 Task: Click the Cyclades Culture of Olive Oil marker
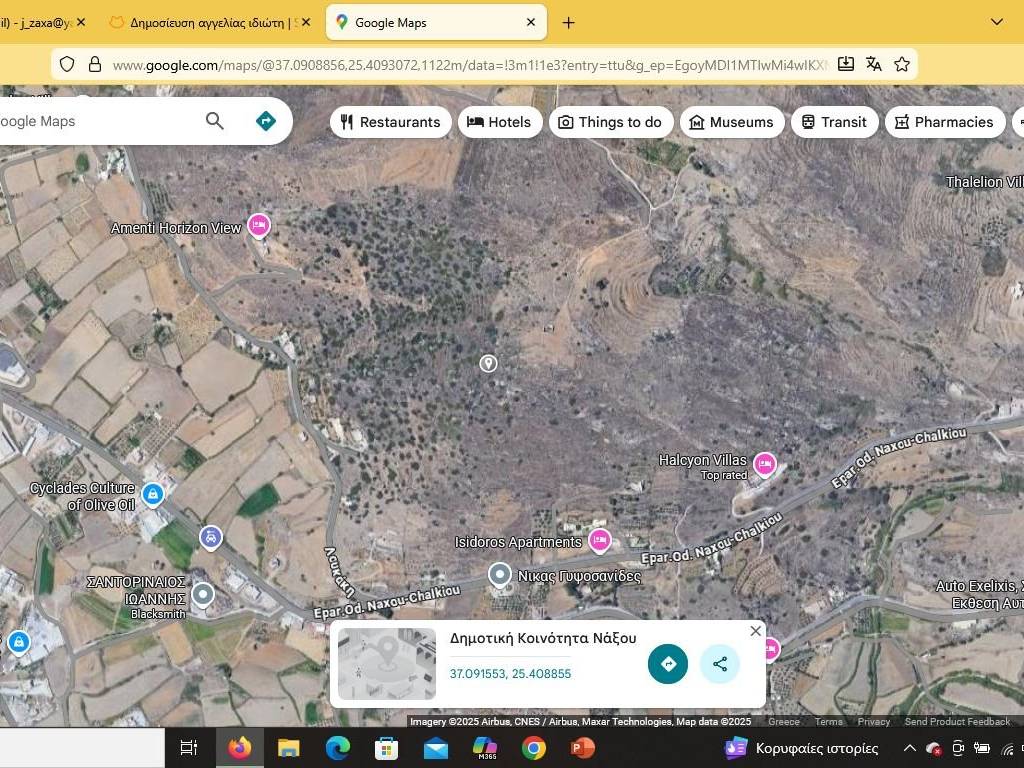coord(153,493)
